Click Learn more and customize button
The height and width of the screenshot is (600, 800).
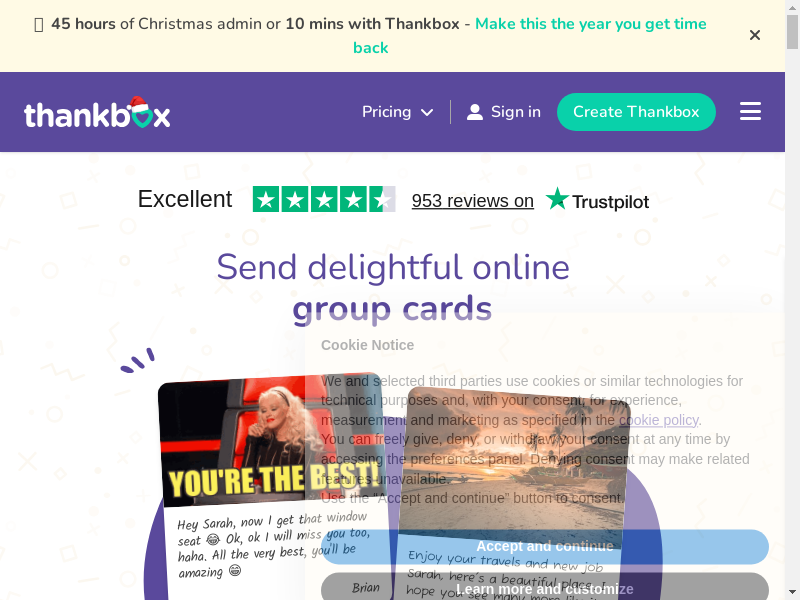(545, 587)
